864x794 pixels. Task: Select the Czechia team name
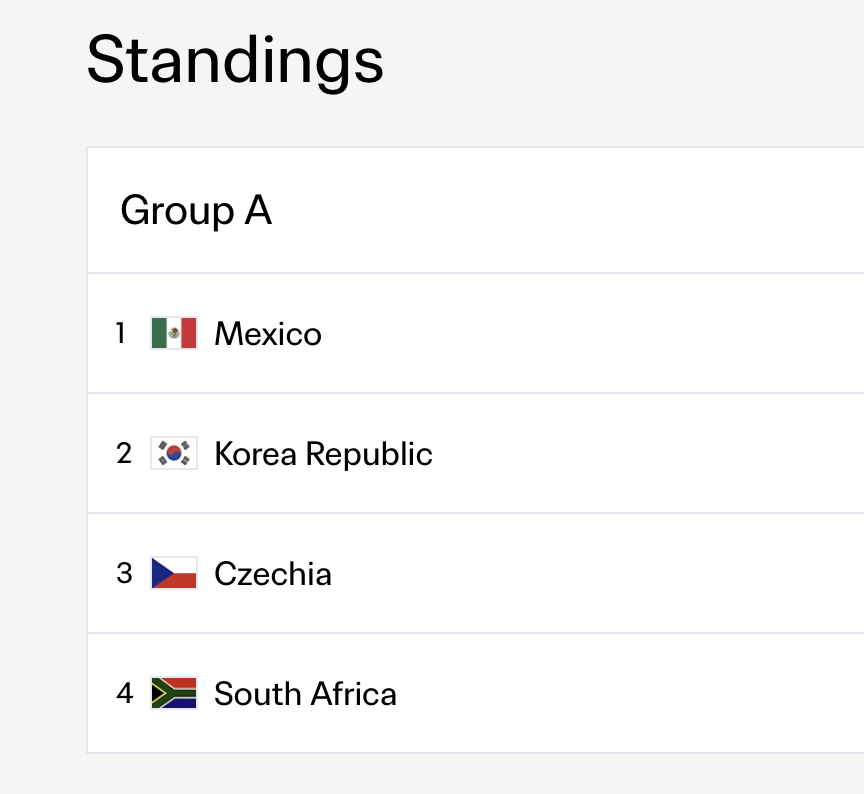273,574
